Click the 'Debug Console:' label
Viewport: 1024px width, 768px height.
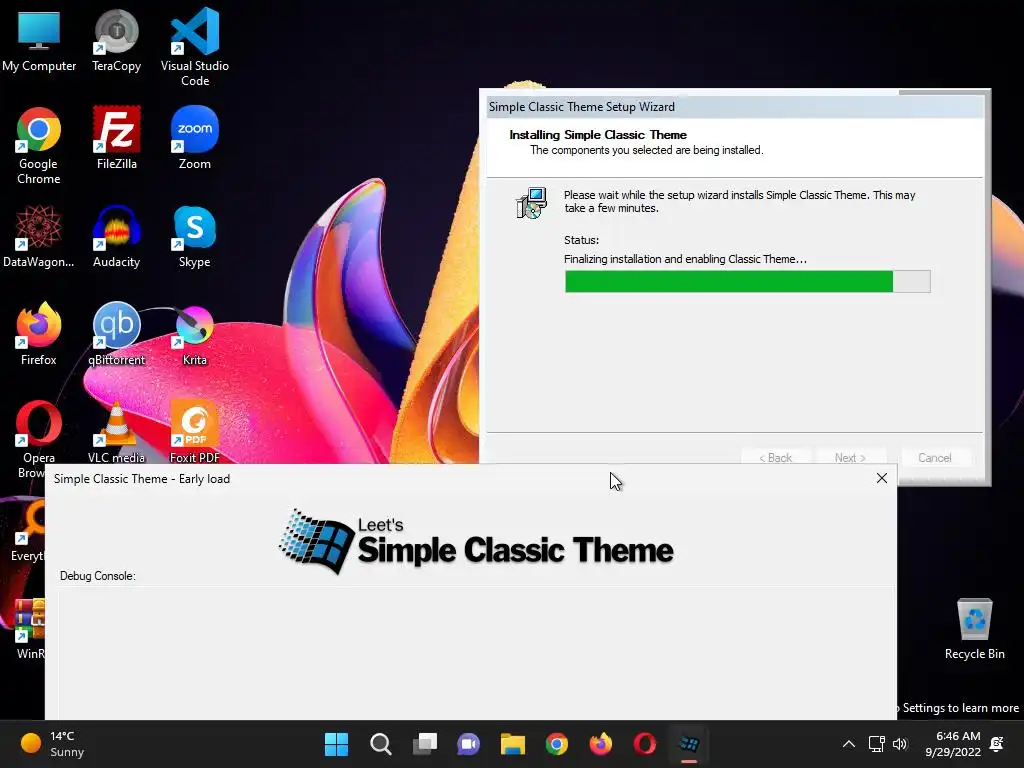pyautogui.click(x=97, y=576)
